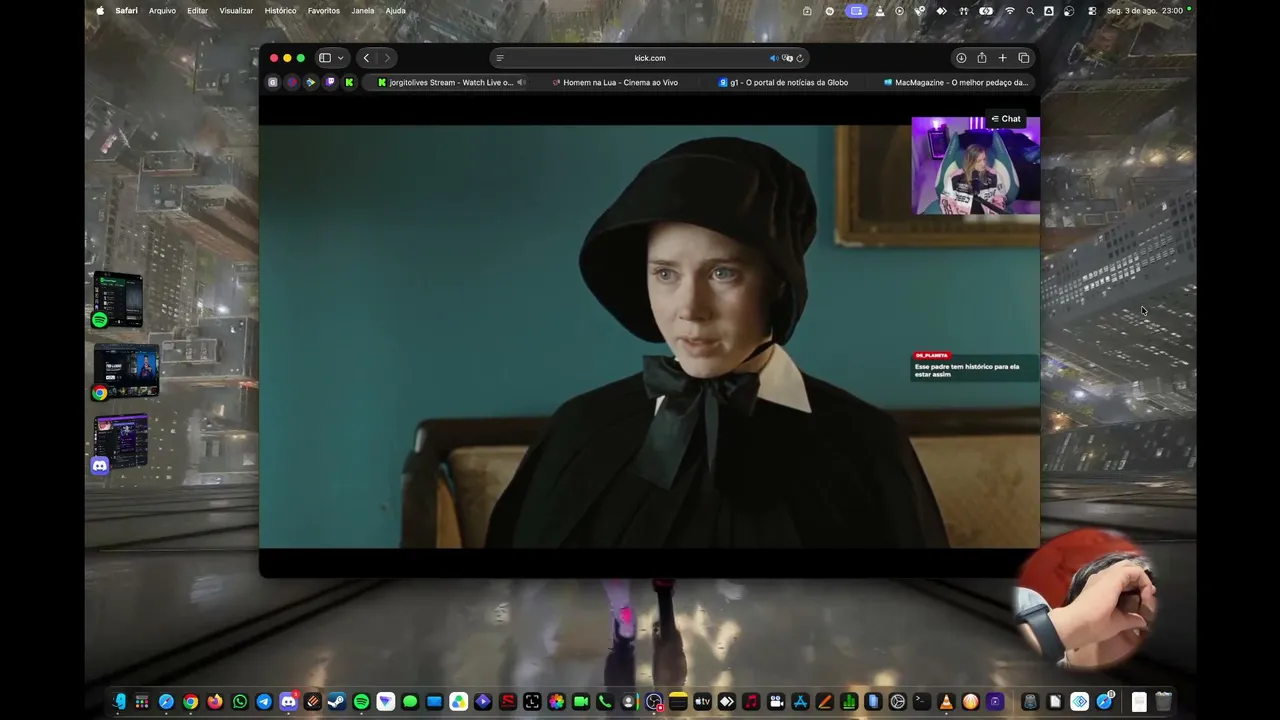The height and width of the screenshot is (720, 1280).
Task: Open WhatsApp from the Dock
Action: [x=240, y=702]
